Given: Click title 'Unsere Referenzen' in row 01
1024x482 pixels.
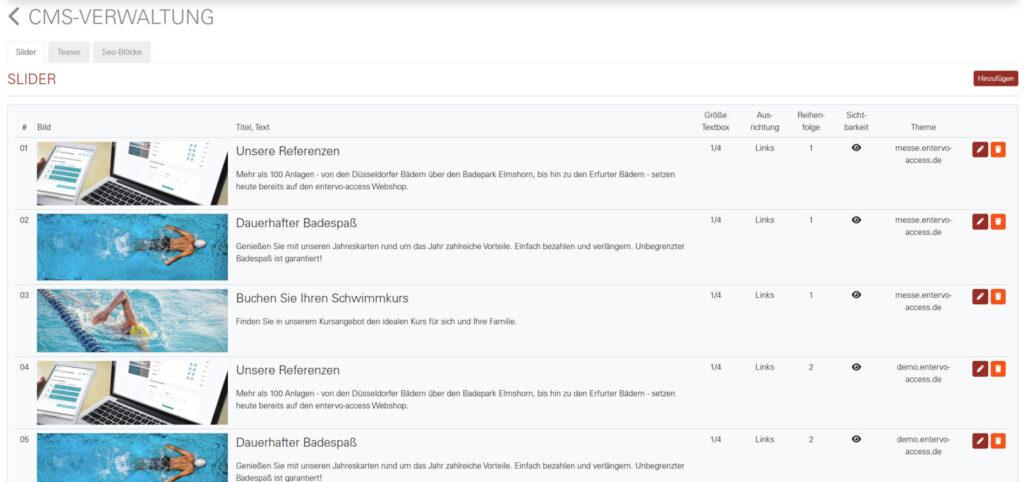Looking at the screenshot, I should pyautogui.click(x=287, y=151).
